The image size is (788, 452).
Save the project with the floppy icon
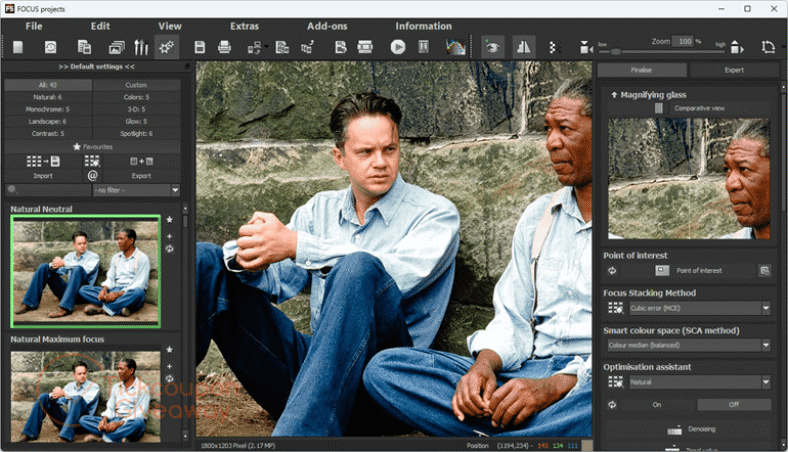pyautogui.click(x=200, y=47)
